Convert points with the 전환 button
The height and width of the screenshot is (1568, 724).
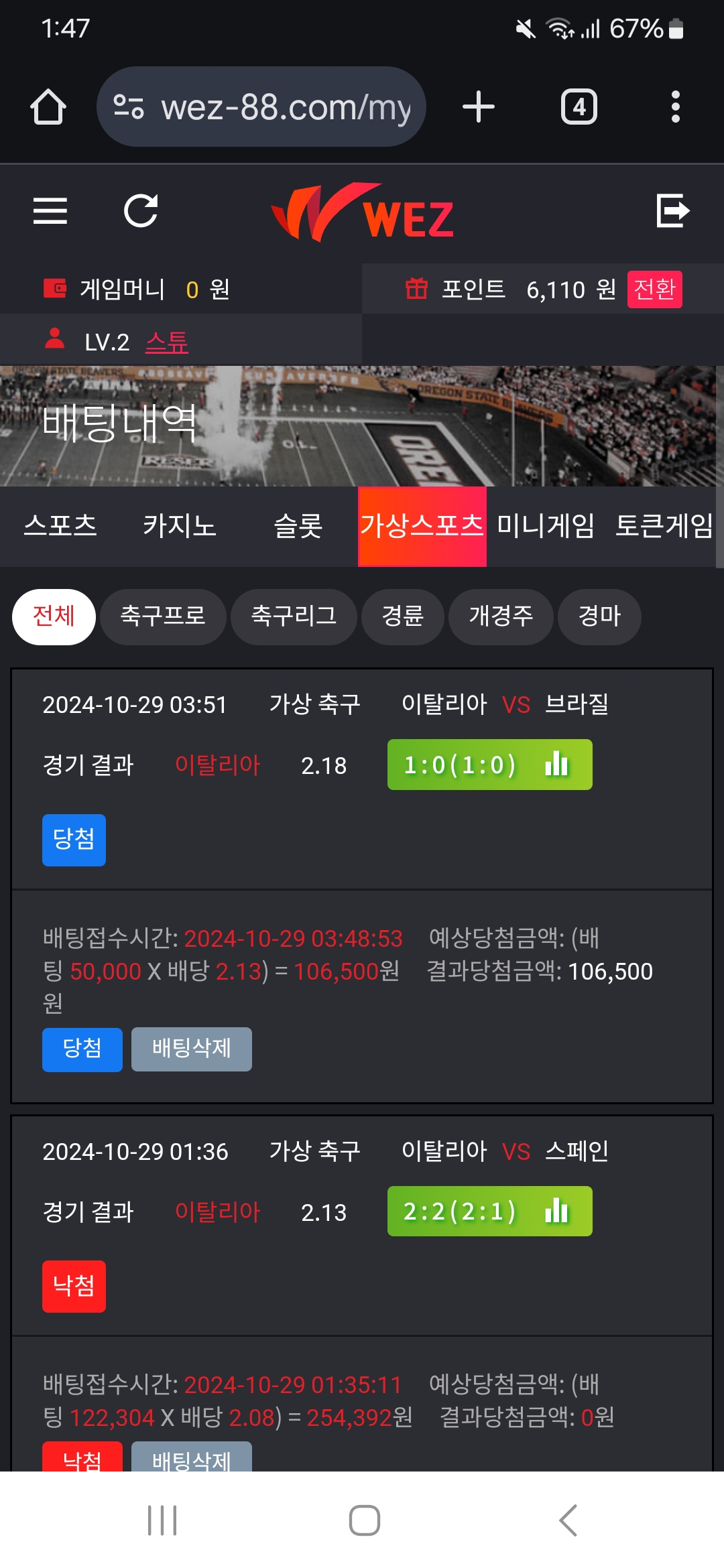pyautogui.click(x=655, y=289)
